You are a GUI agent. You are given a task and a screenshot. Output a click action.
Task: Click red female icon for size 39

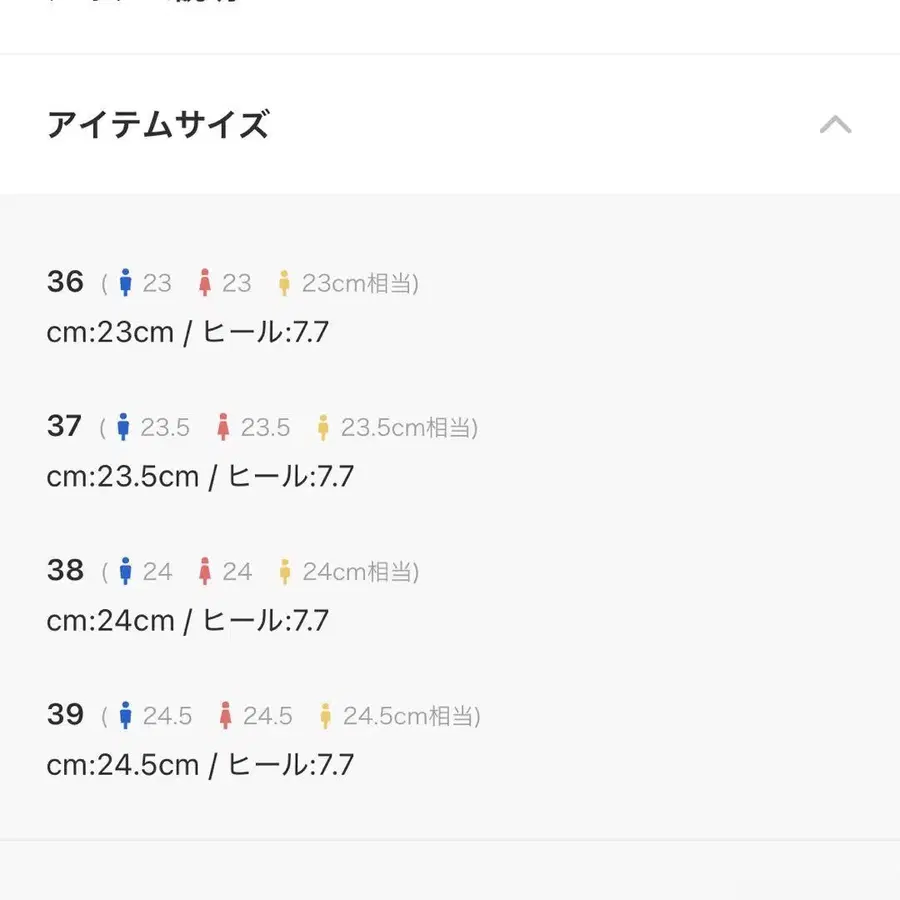tap(225, 716)
